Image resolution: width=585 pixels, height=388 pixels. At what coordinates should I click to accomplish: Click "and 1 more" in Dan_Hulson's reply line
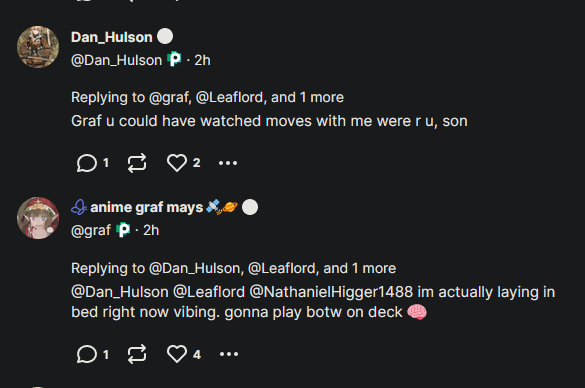coord(307,97)
